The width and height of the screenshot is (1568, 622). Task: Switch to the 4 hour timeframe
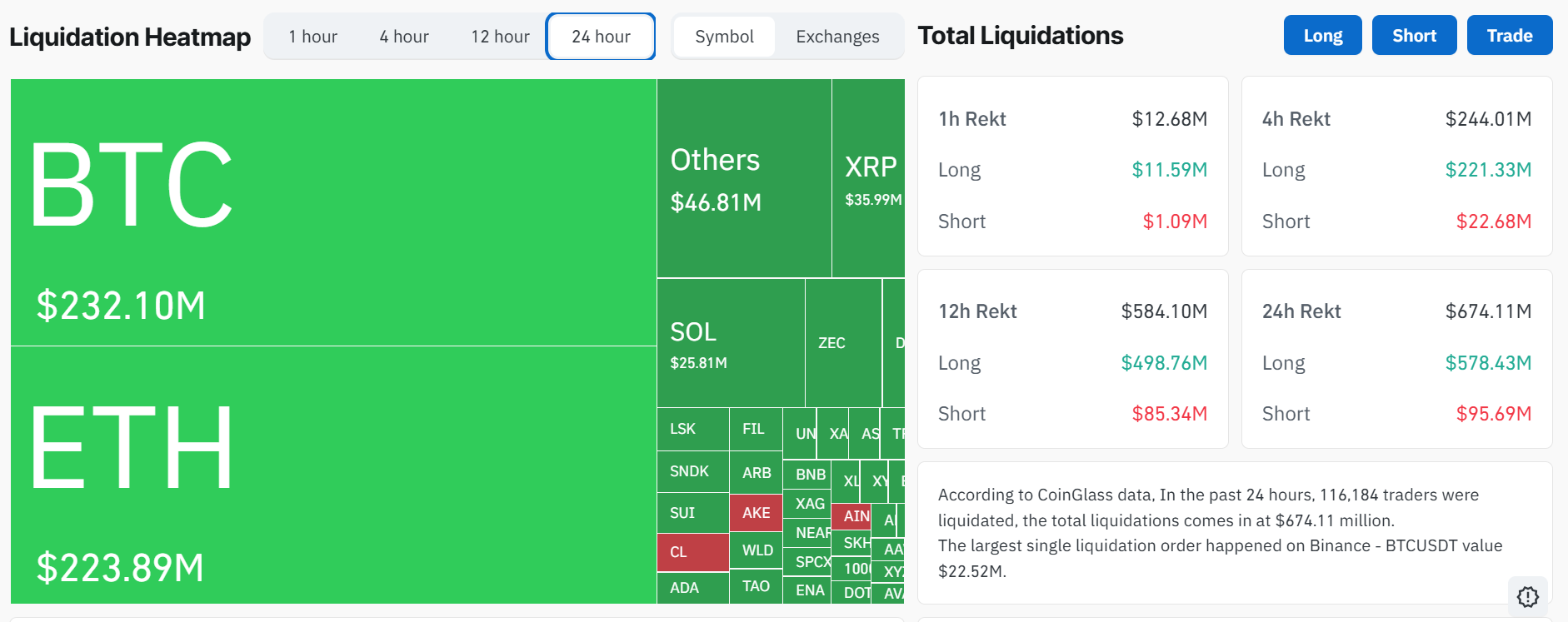click(404, 37)
